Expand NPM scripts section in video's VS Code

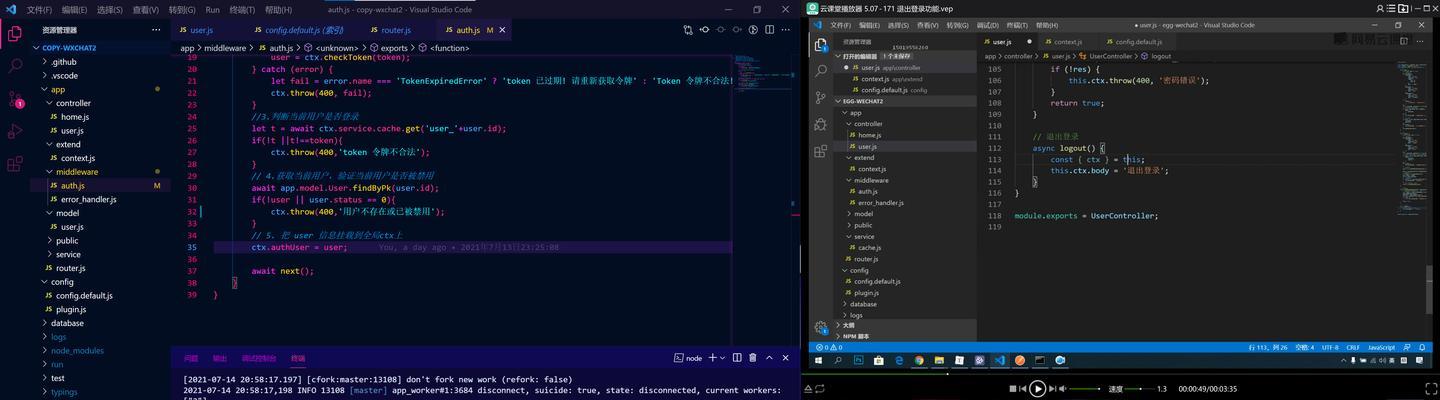tap(905, 336)
